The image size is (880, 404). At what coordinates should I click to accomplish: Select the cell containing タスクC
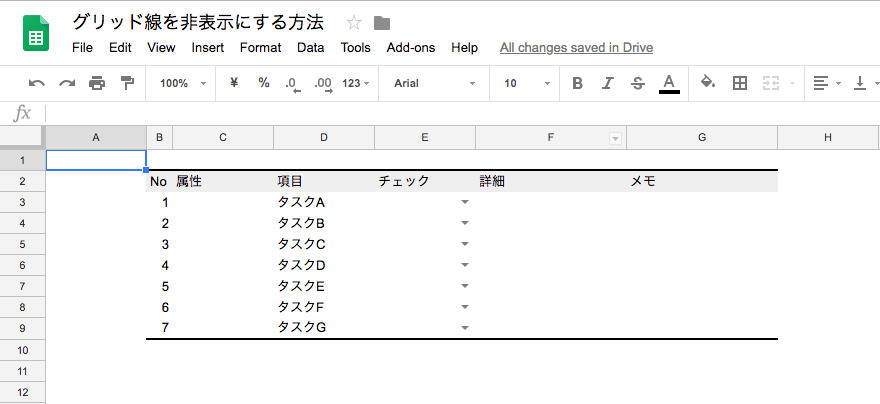coord(324,244)
